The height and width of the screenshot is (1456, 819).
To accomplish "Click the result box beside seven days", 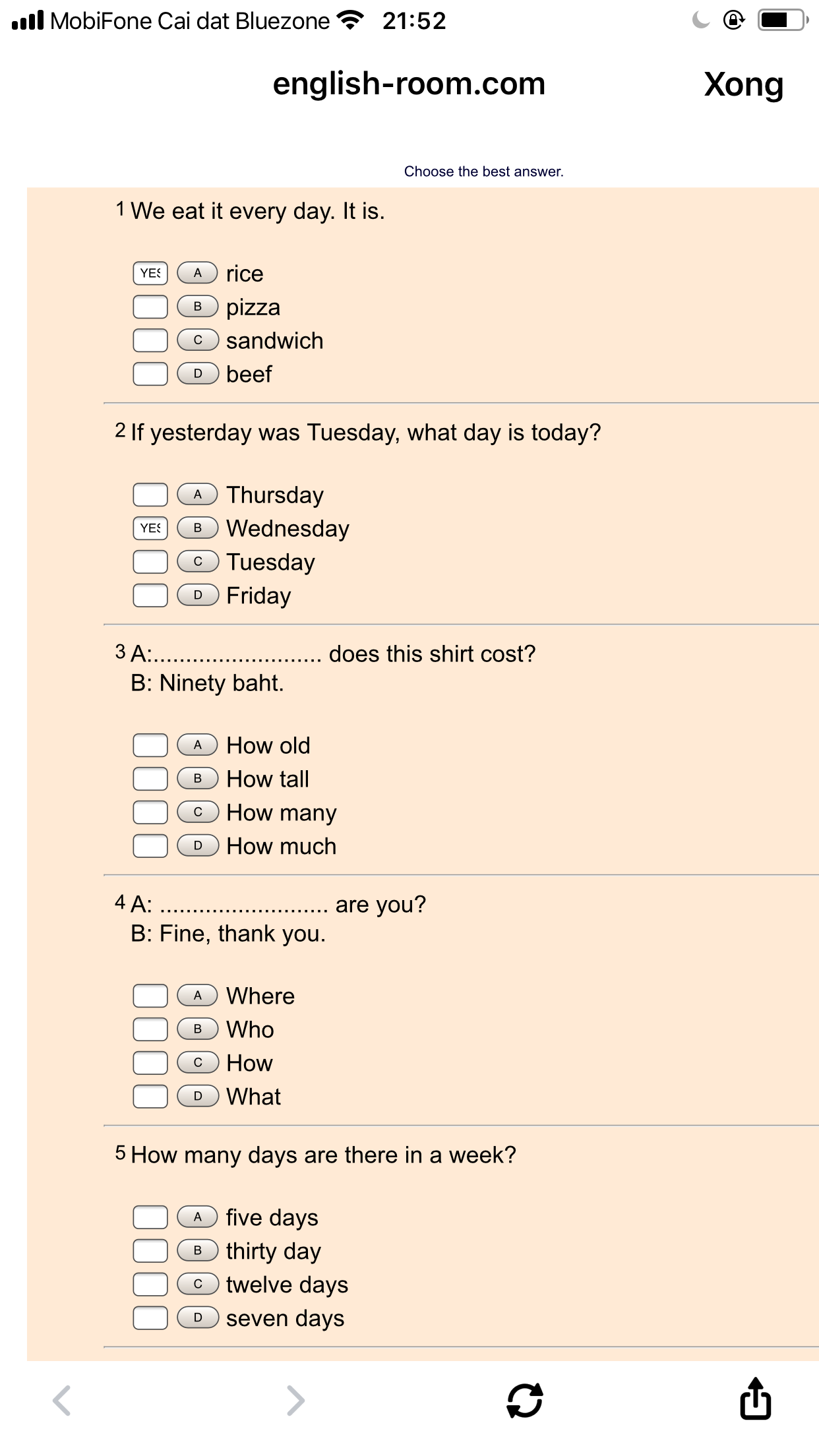I will point(150,1318).
